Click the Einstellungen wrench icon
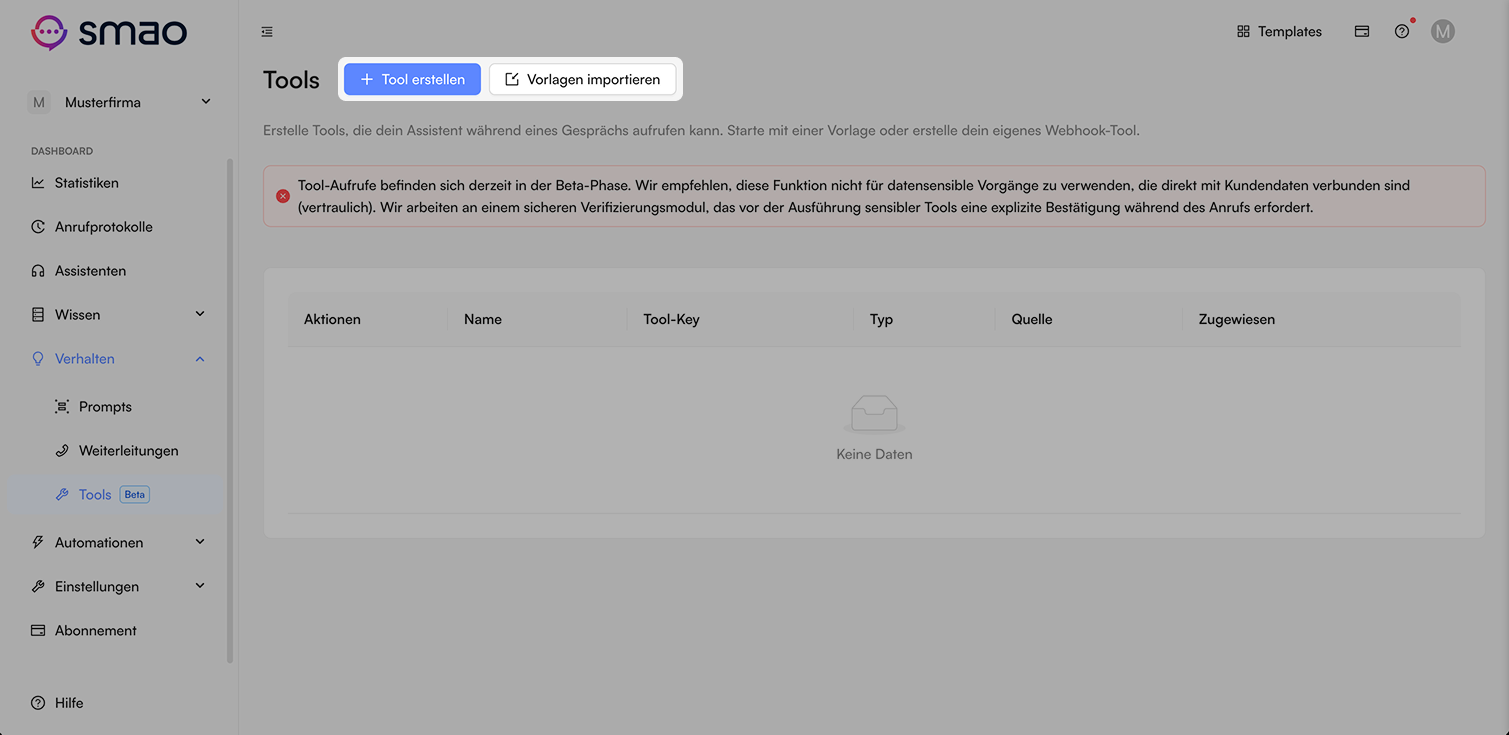This screenshot has width=1509, height=735. point(38,587)
